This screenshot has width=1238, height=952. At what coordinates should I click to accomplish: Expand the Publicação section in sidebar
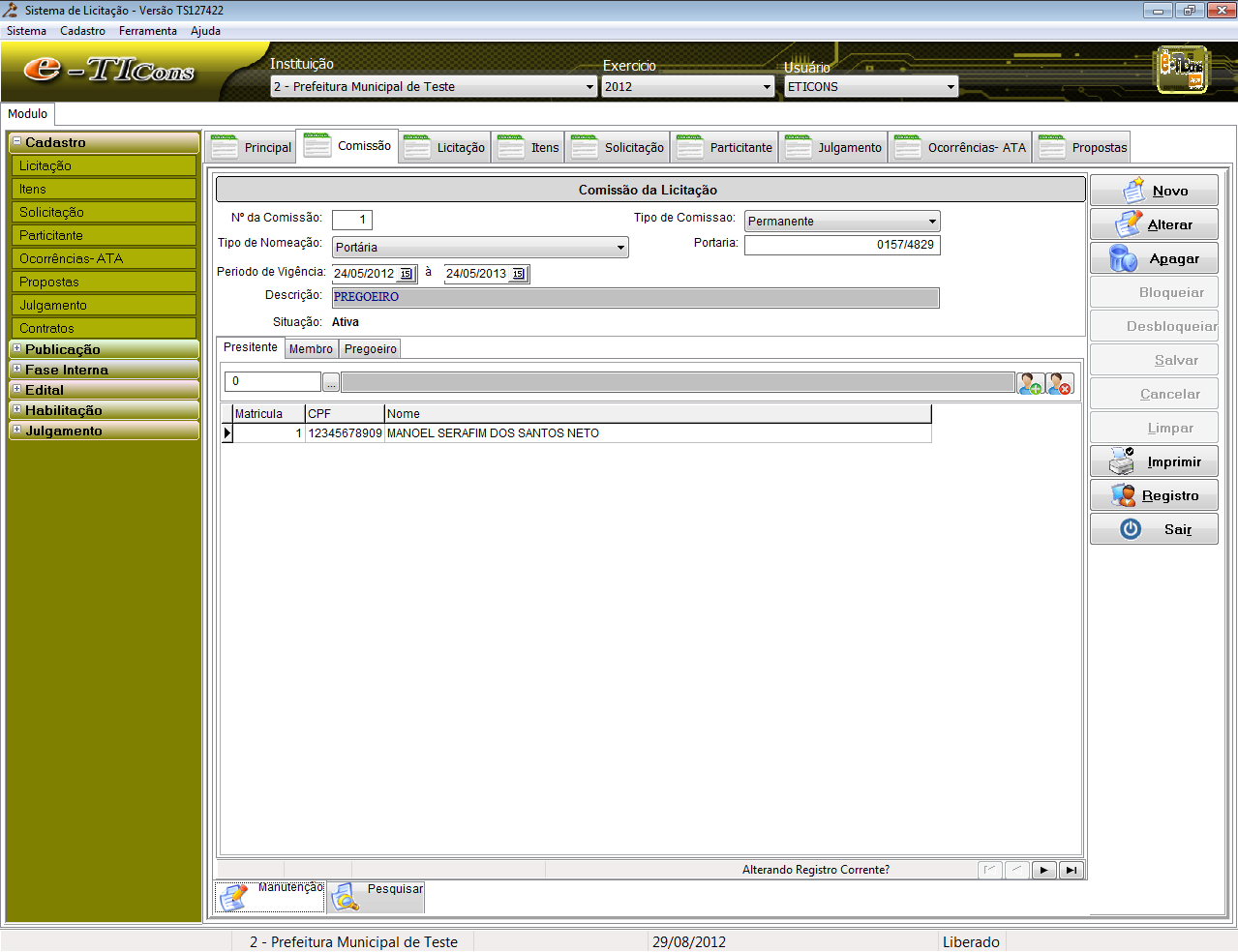point(16,348)
